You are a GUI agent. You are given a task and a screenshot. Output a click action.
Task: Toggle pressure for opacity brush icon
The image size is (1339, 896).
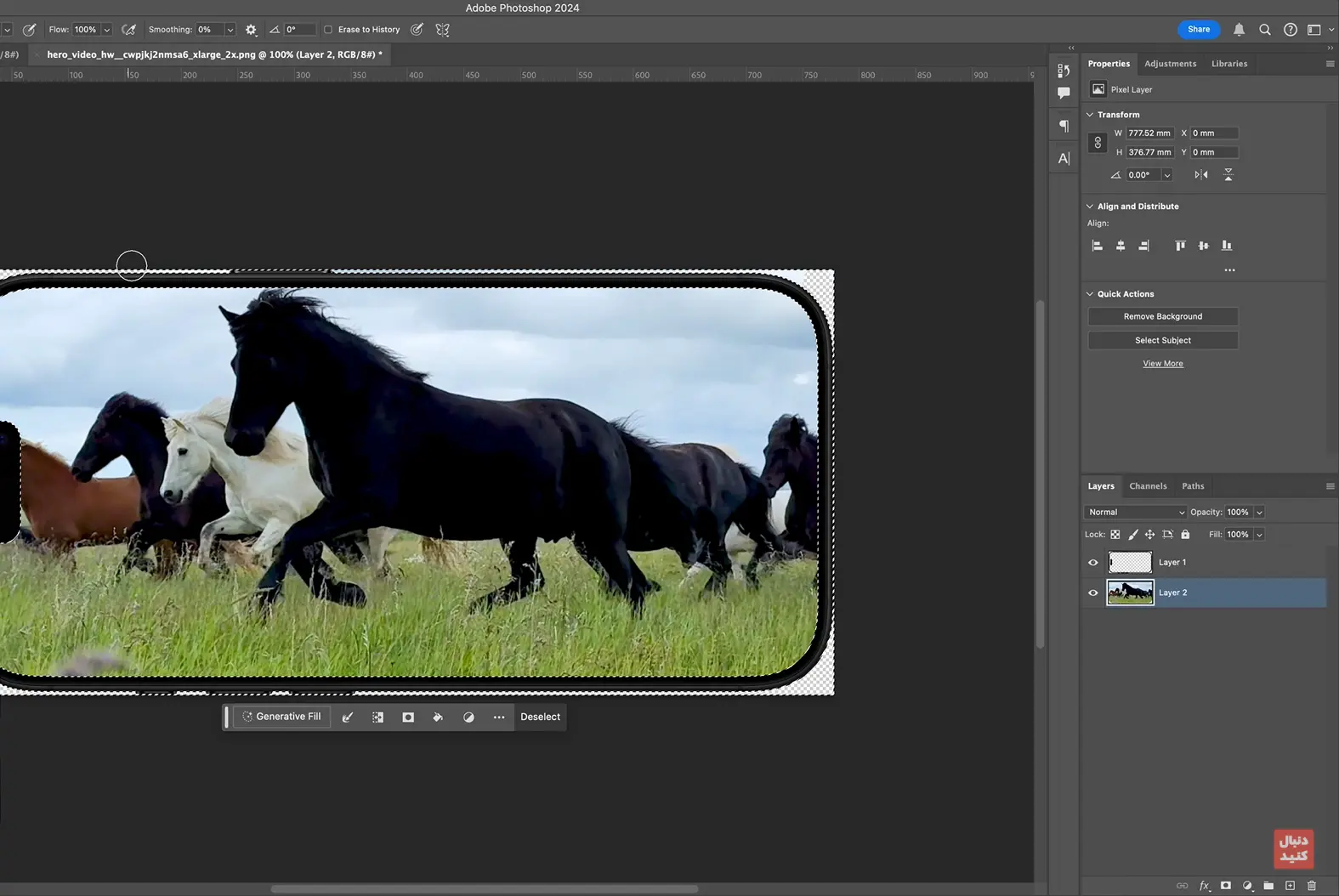29,30
